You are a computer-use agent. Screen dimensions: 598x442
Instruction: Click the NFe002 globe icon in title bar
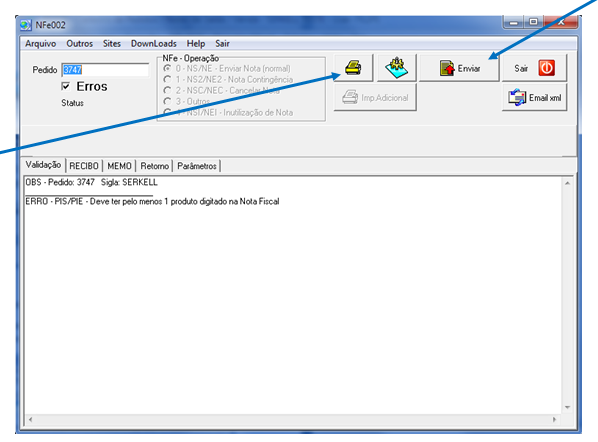pos(26,25)
